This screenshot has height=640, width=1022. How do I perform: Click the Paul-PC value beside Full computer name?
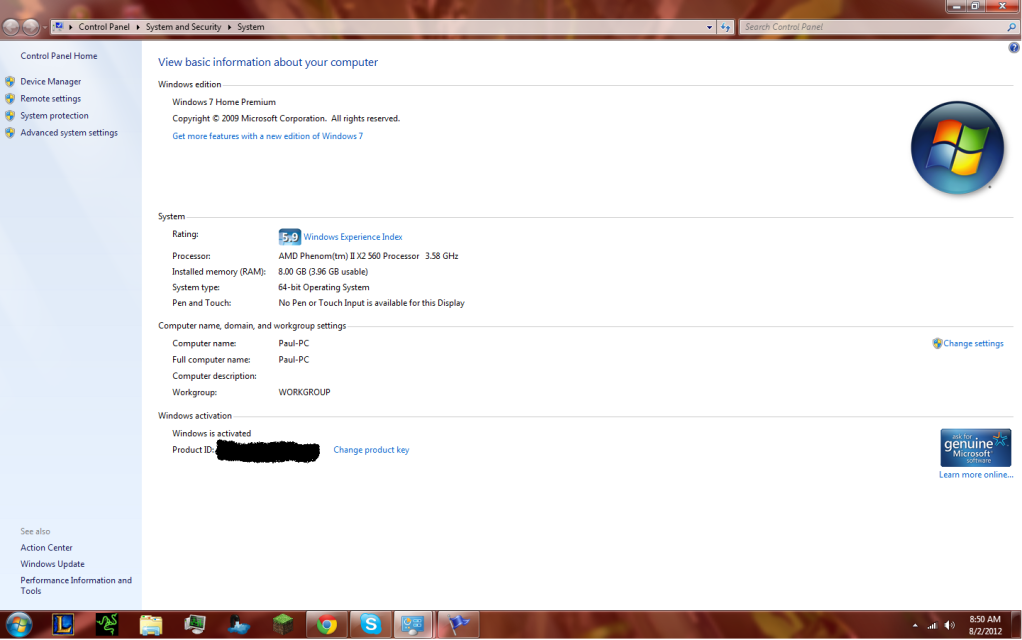tap(294, 360)
